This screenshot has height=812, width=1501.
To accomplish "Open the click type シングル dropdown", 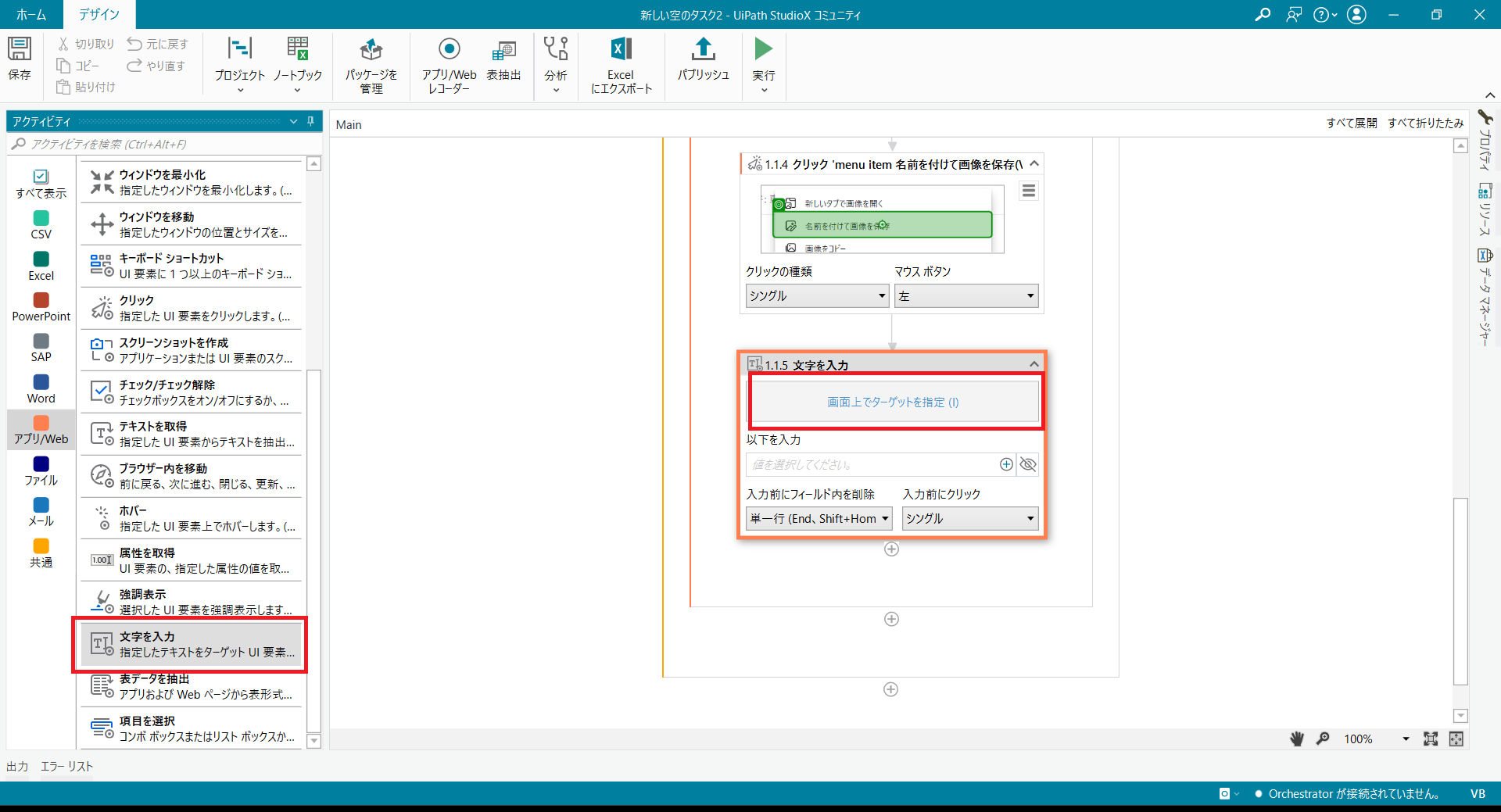I will [816, 296].
